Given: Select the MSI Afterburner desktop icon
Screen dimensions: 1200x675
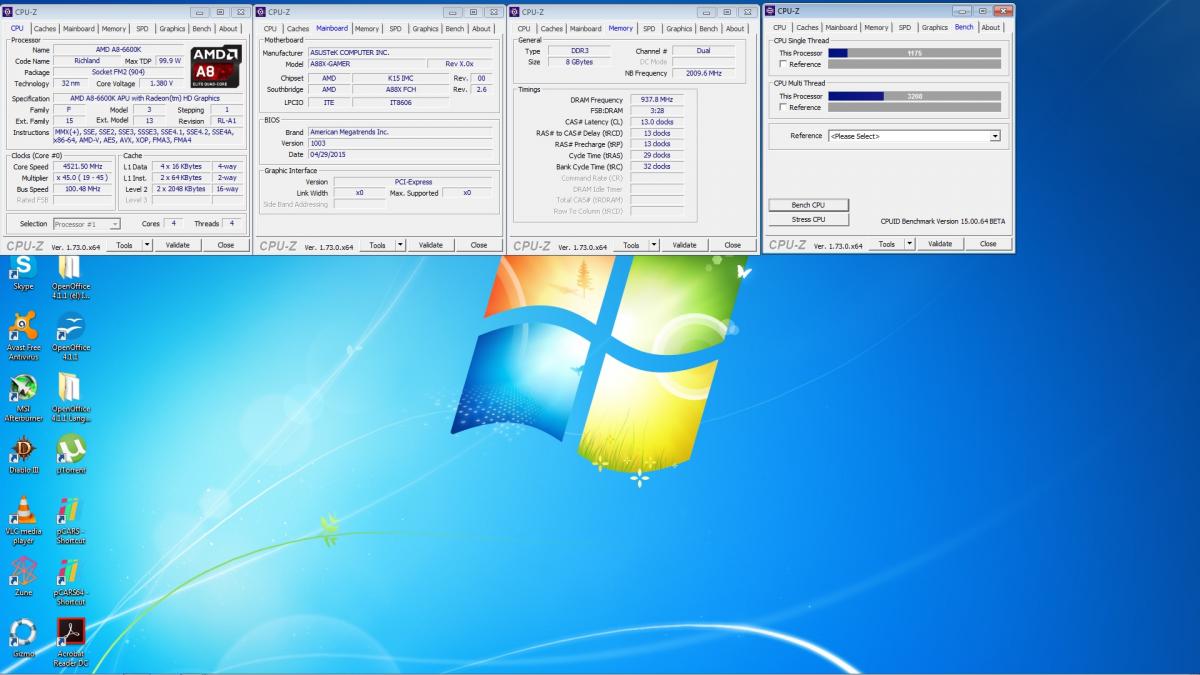Looking at the screenshot, I should coord(22,389).
